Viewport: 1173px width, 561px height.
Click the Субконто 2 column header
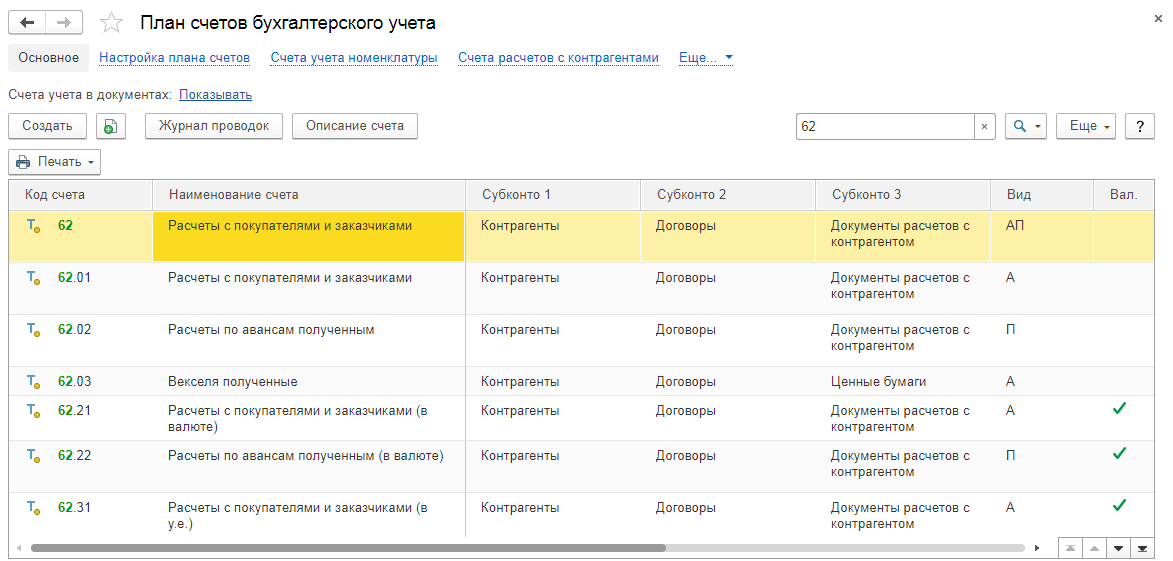pos(729,194)
